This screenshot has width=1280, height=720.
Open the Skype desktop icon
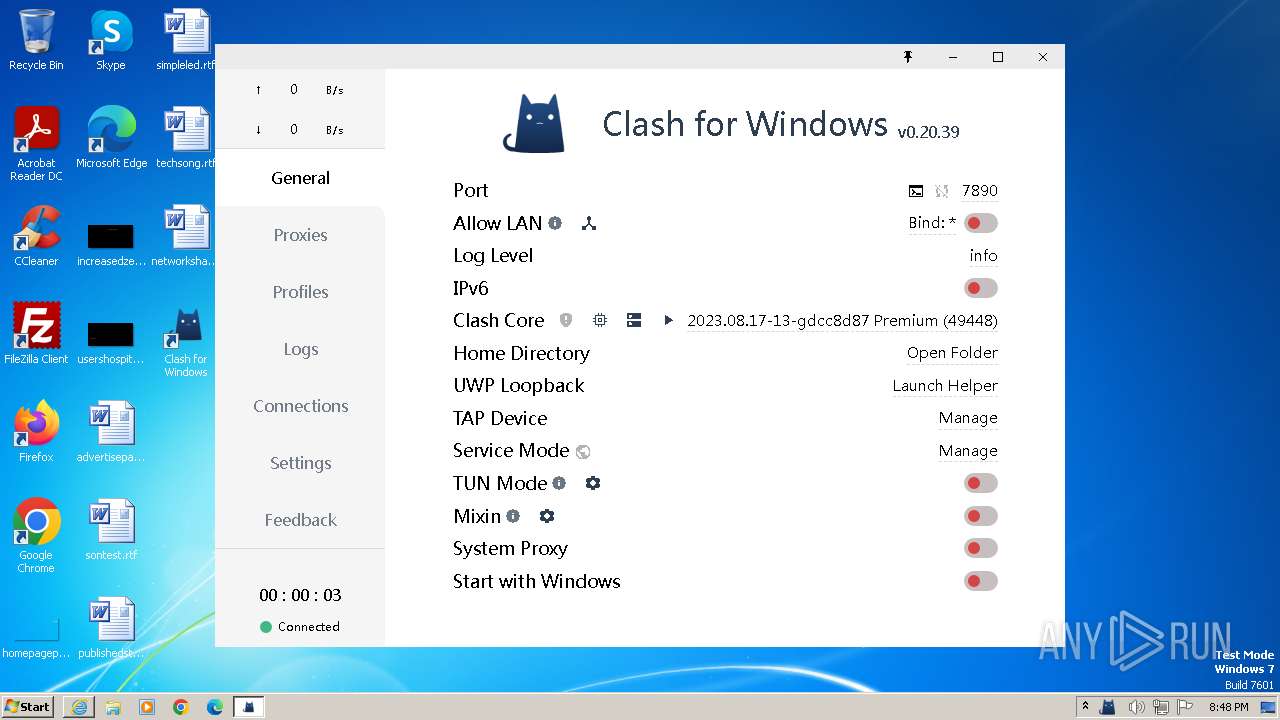[111, 40]
